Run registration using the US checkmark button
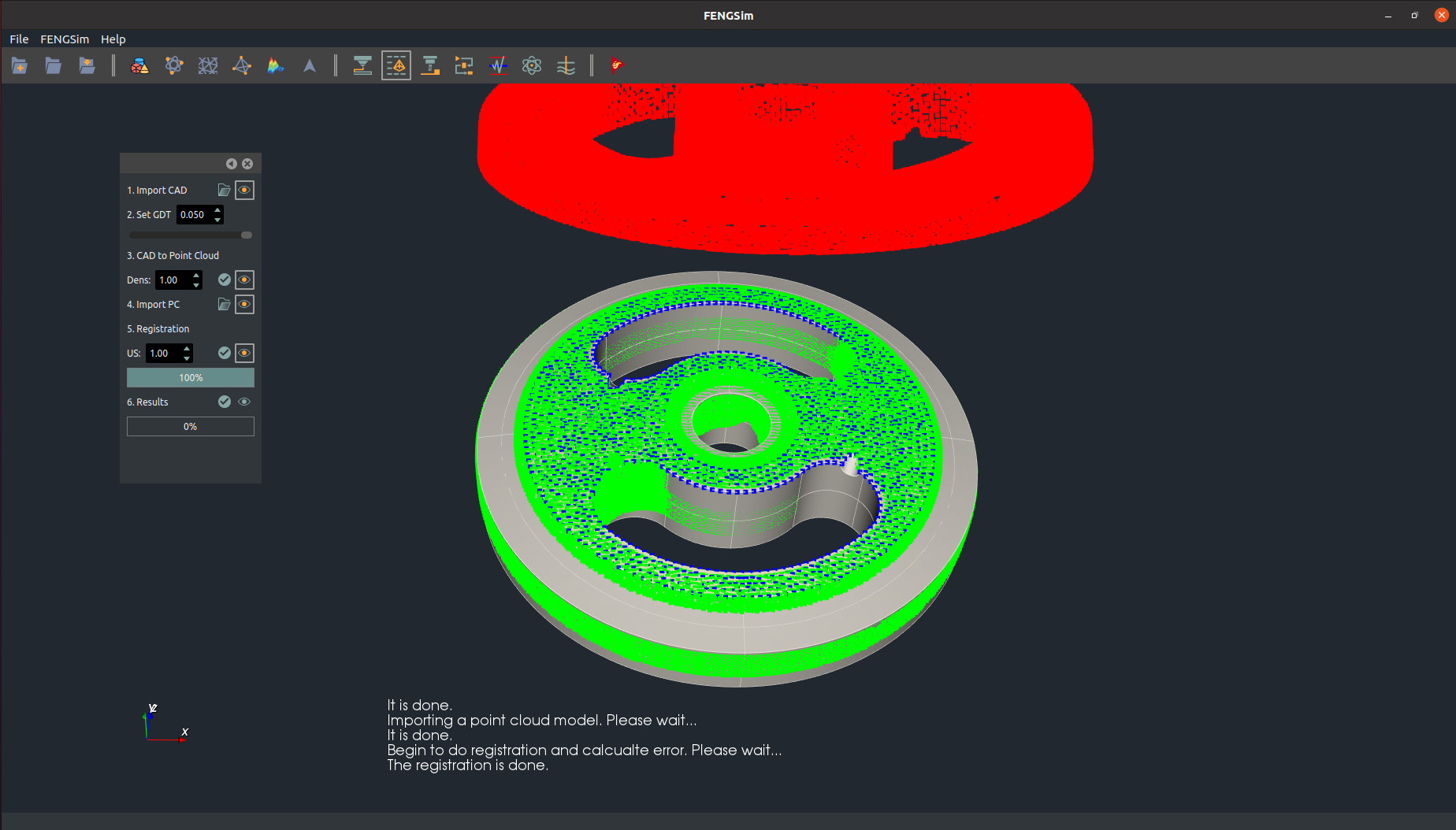 click(225, 354)
